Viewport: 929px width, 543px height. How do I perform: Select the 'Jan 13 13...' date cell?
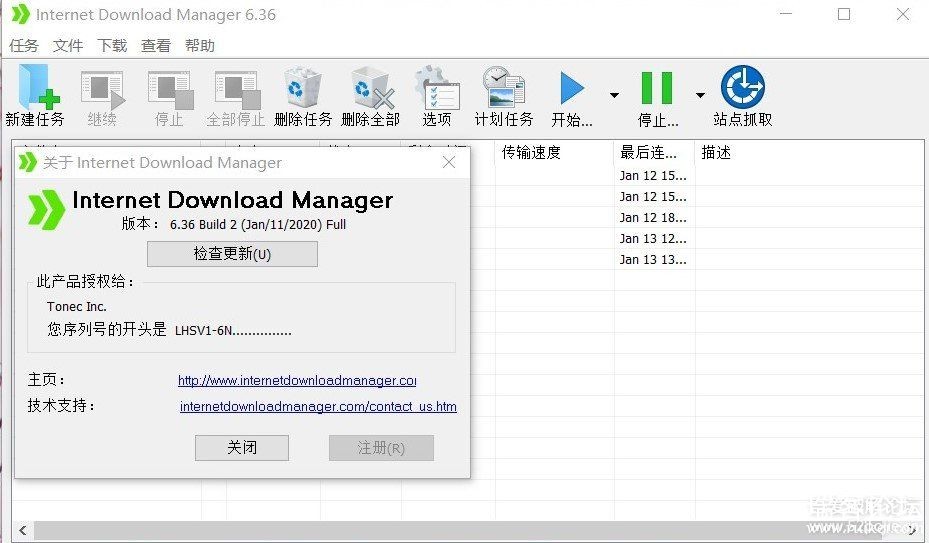(653, 260)
